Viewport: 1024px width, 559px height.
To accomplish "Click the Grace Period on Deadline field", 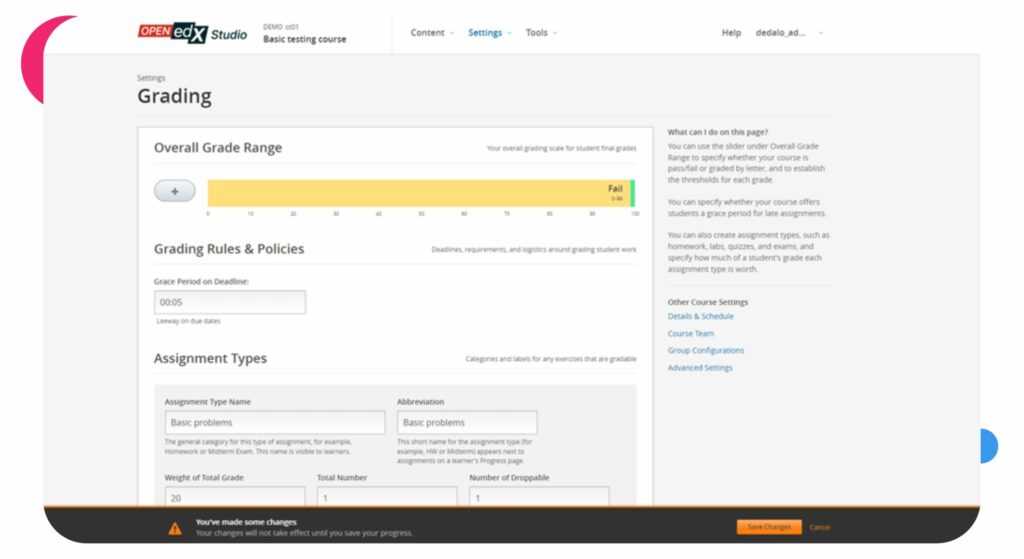I will (230, 303).
